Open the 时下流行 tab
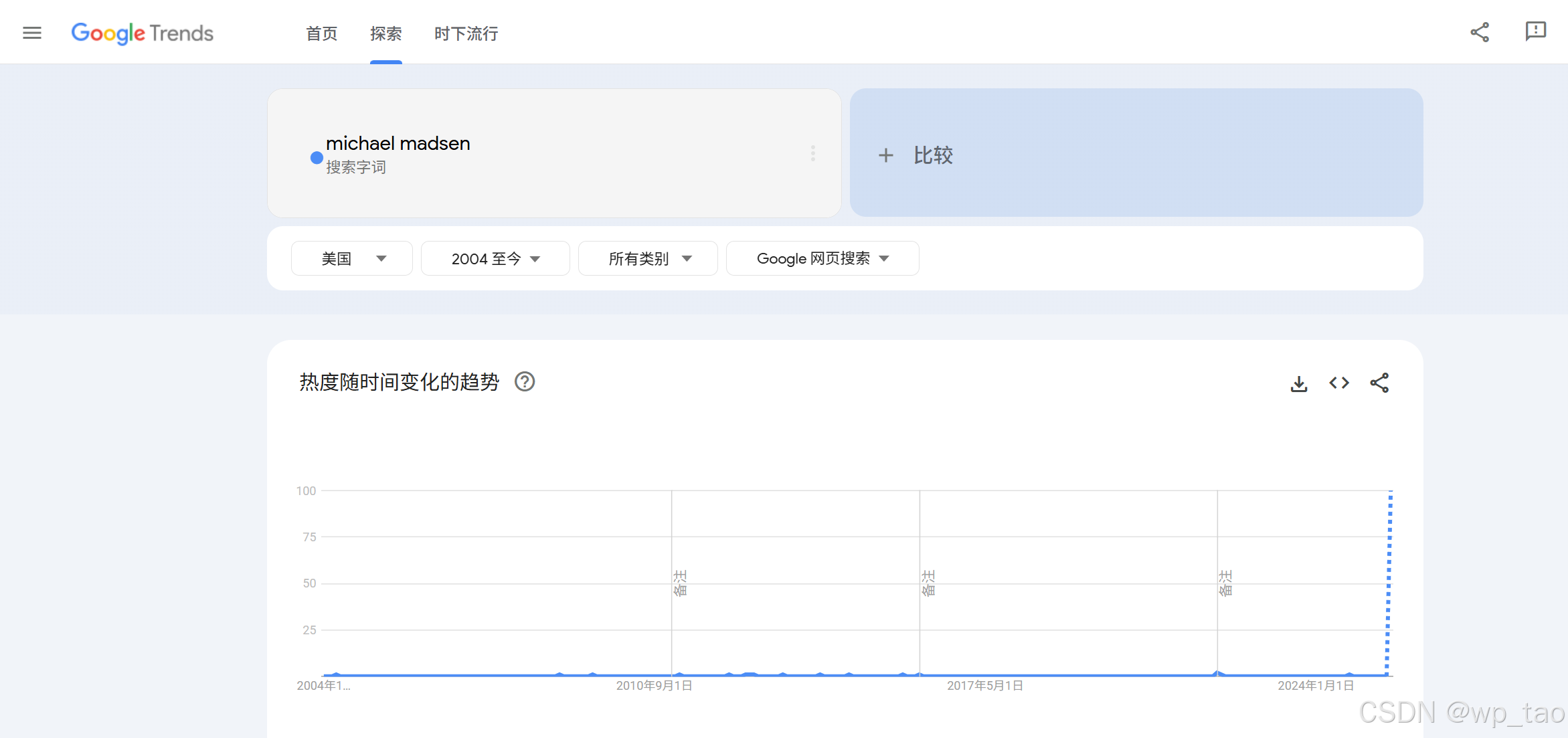The height and width of the screenshot is (738, 1568). tap(466, 33)
